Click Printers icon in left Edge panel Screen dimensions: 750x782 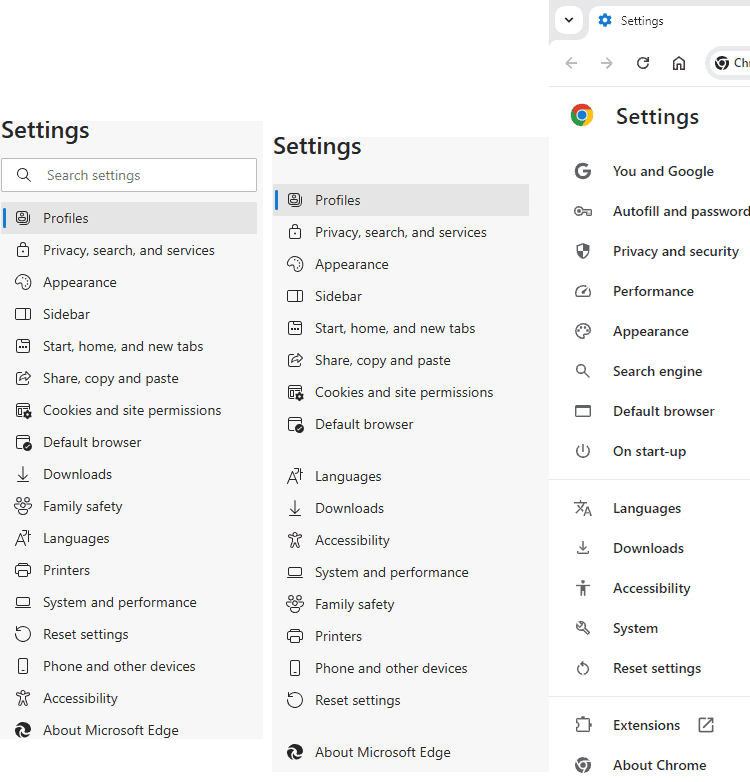click(23, 570)
